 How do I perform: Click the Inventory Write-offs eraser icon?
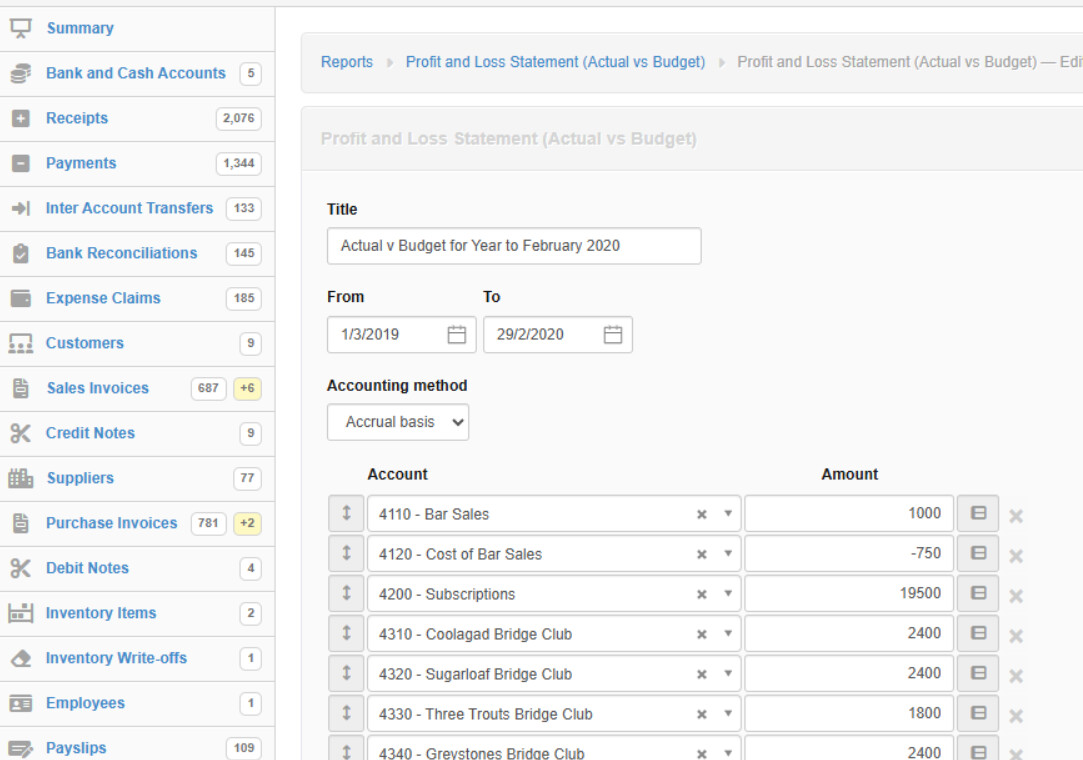click(21, 658)
